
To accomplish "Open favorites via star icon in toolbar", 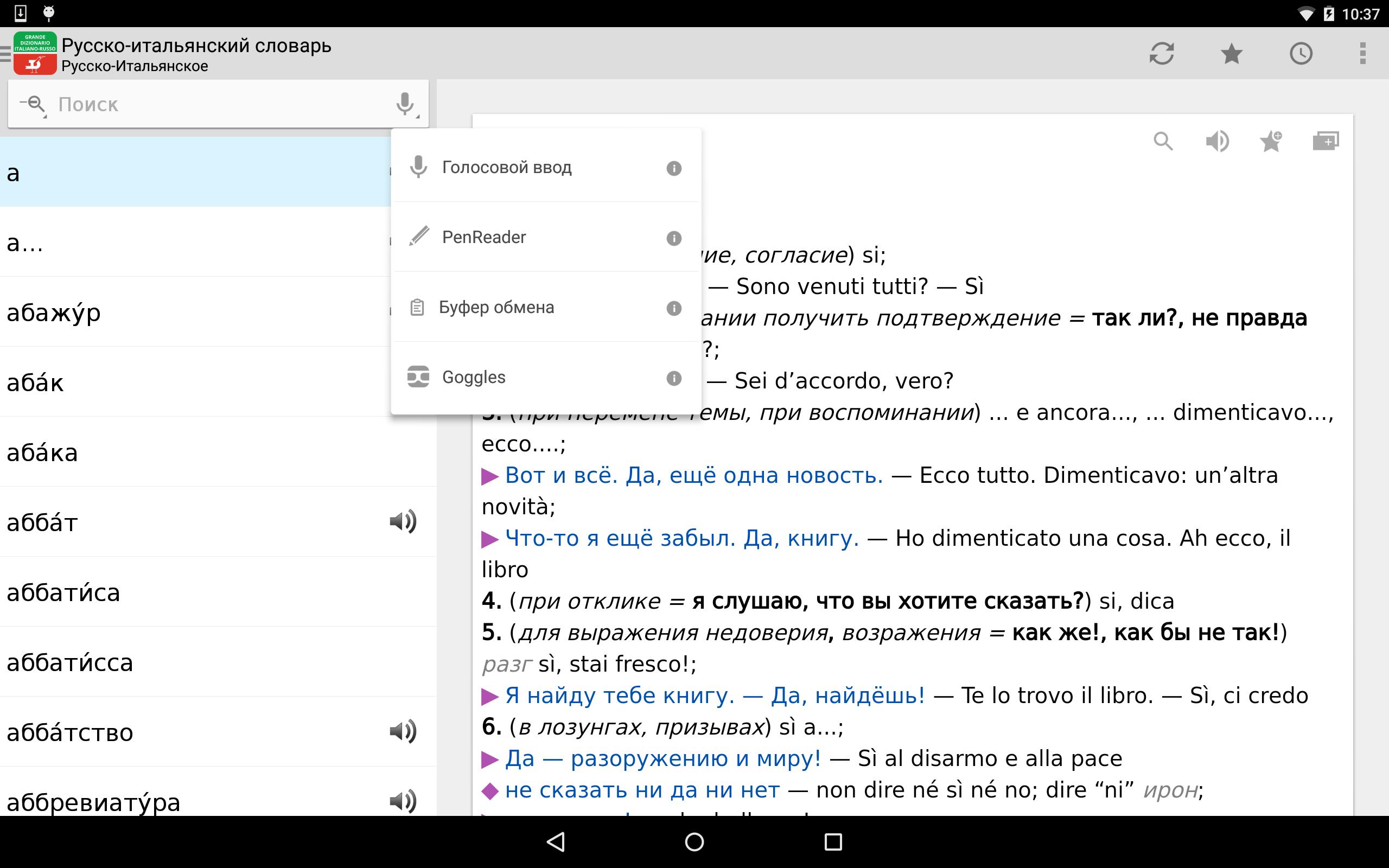I will click(1231, 53).
